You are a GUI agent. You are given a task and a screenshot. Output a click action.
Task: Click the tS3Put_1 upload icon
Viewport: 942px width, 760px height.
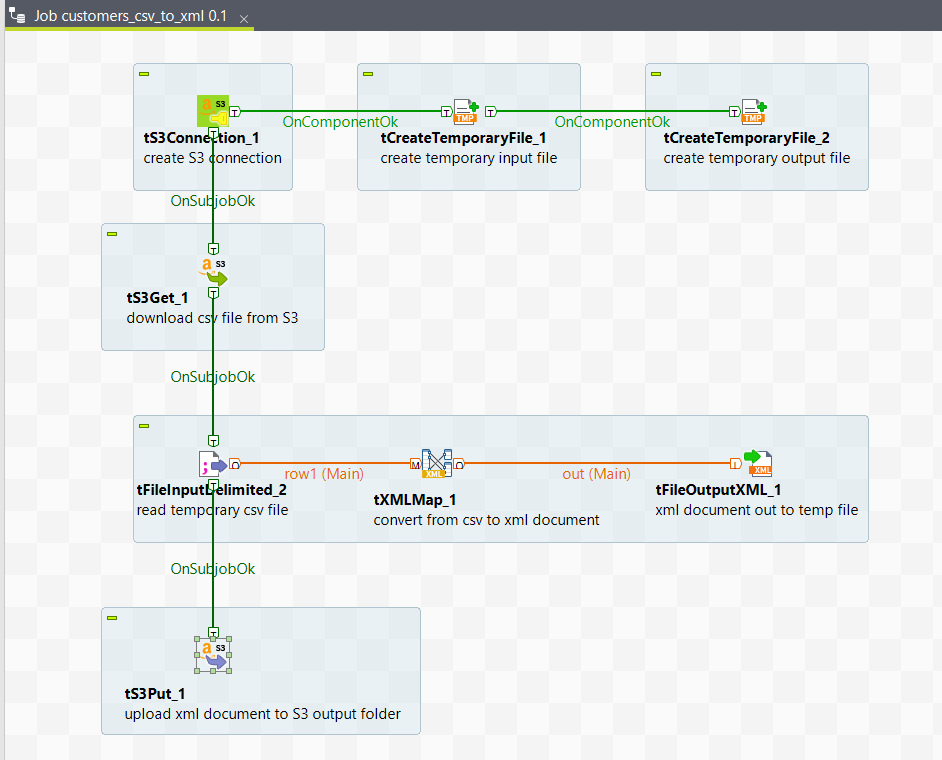point(213,655)
